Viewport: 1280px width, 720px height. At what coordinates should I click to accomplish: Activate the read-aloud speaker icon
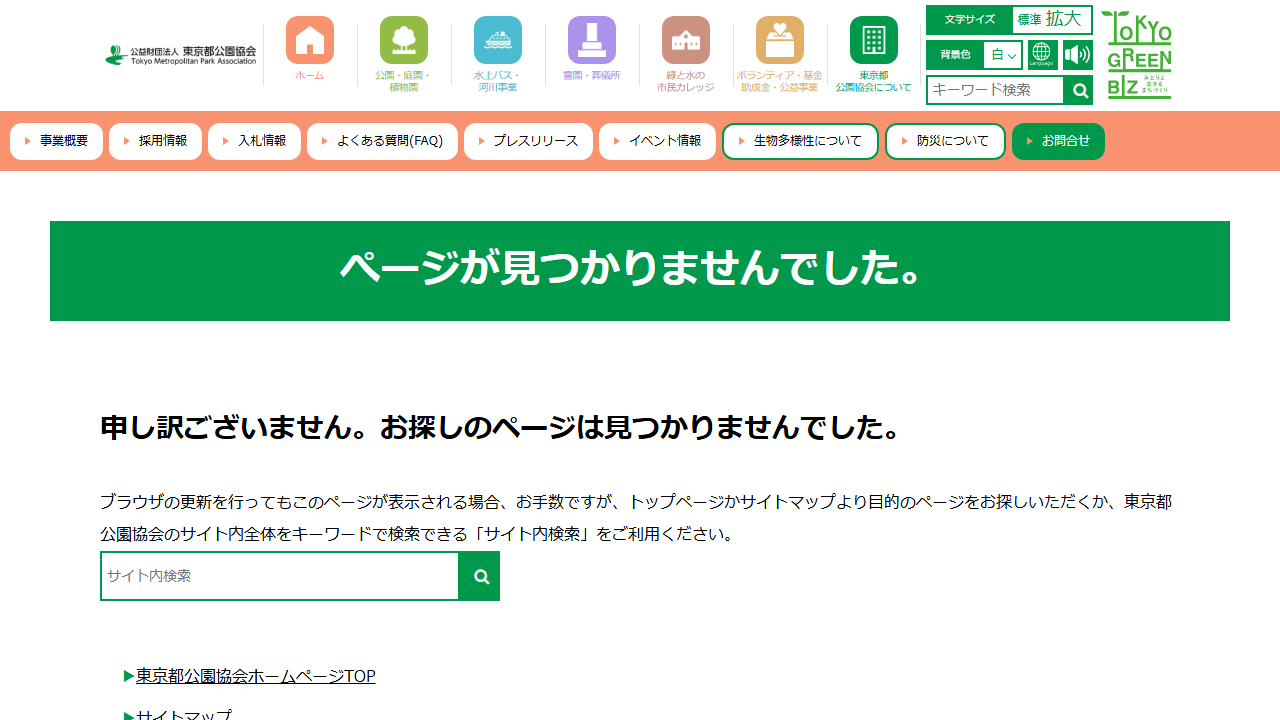tap(1077, 55)
